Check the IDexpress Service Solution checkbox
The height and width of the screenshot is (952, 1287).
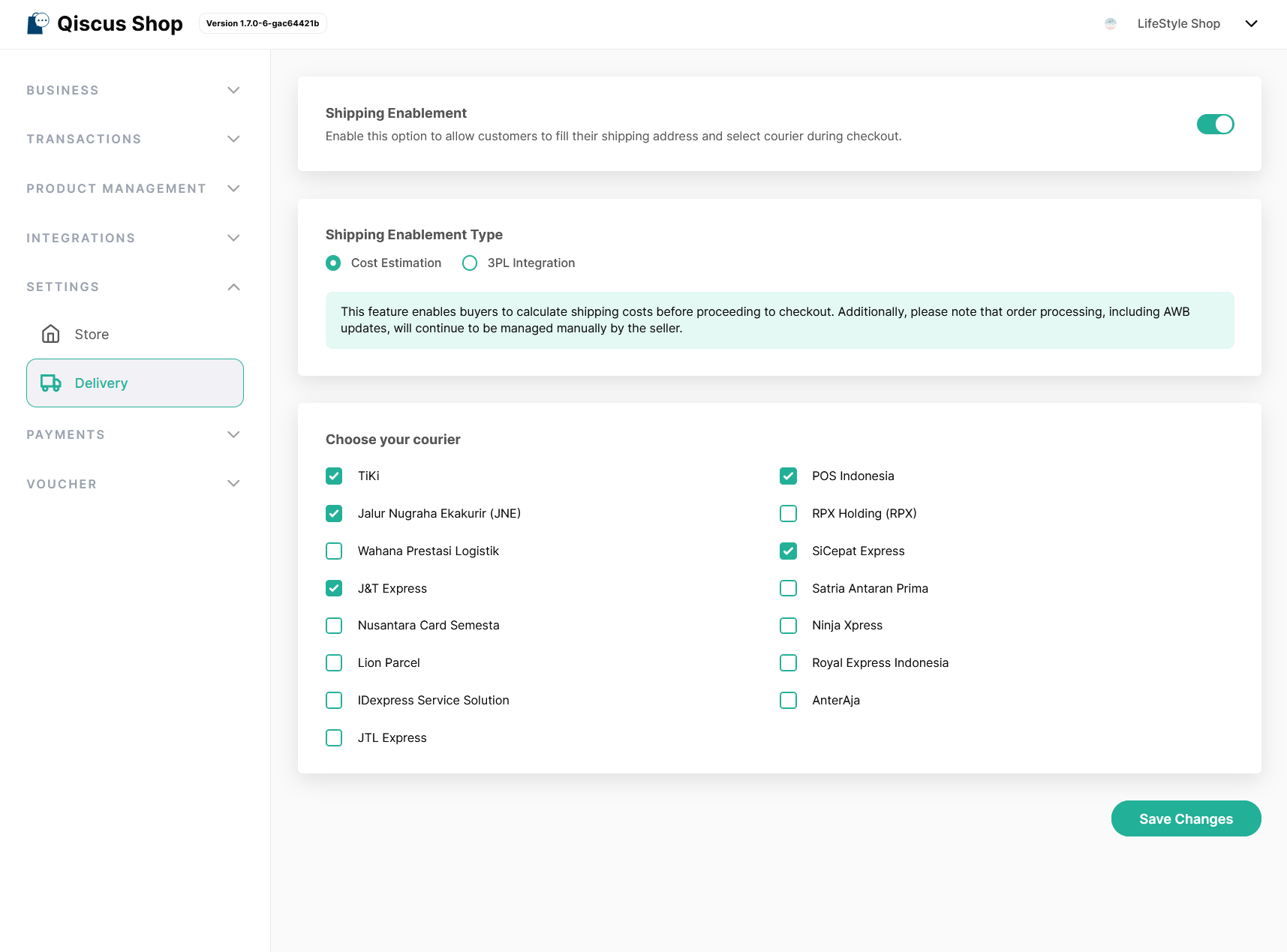334,700
